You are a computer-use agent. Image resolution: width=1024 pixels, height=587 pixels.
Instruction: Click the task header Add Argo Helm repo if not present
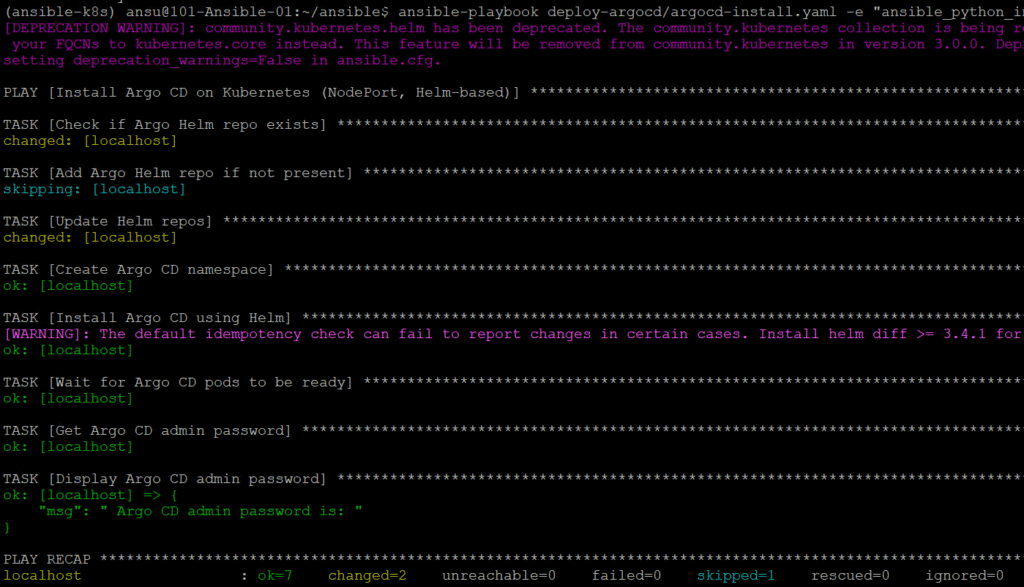[178, 173]
